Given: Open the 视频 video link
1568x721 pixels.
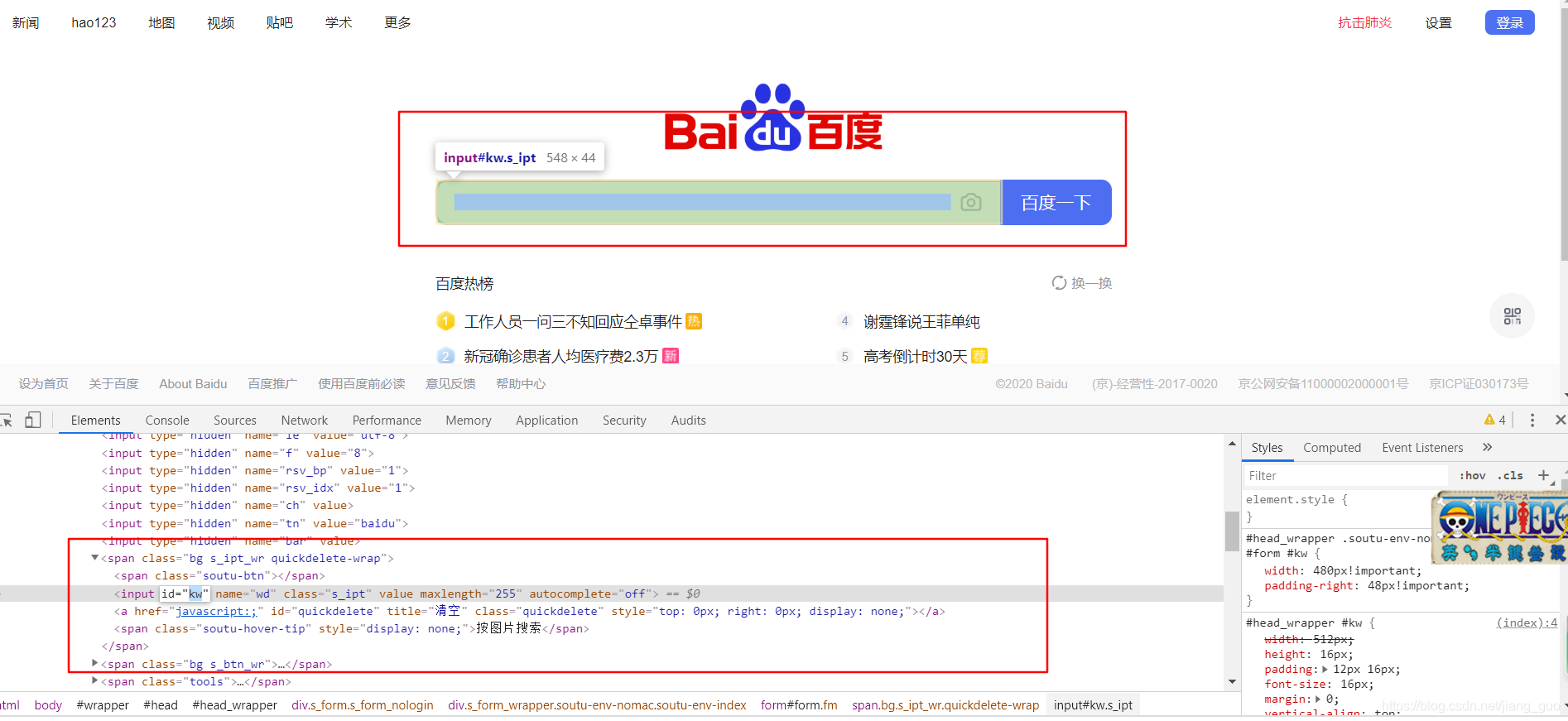Looking at the screenshot, I should coord(220,23).
